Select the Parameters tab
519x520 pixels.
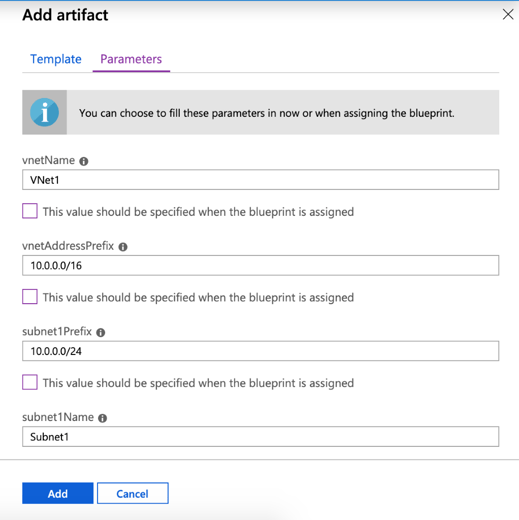[131, 59]
